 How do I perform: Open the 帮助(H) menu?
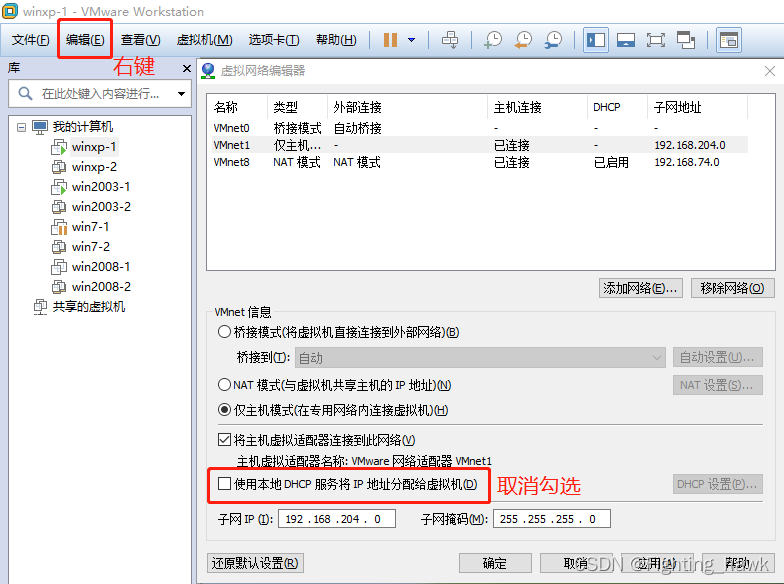336,40
